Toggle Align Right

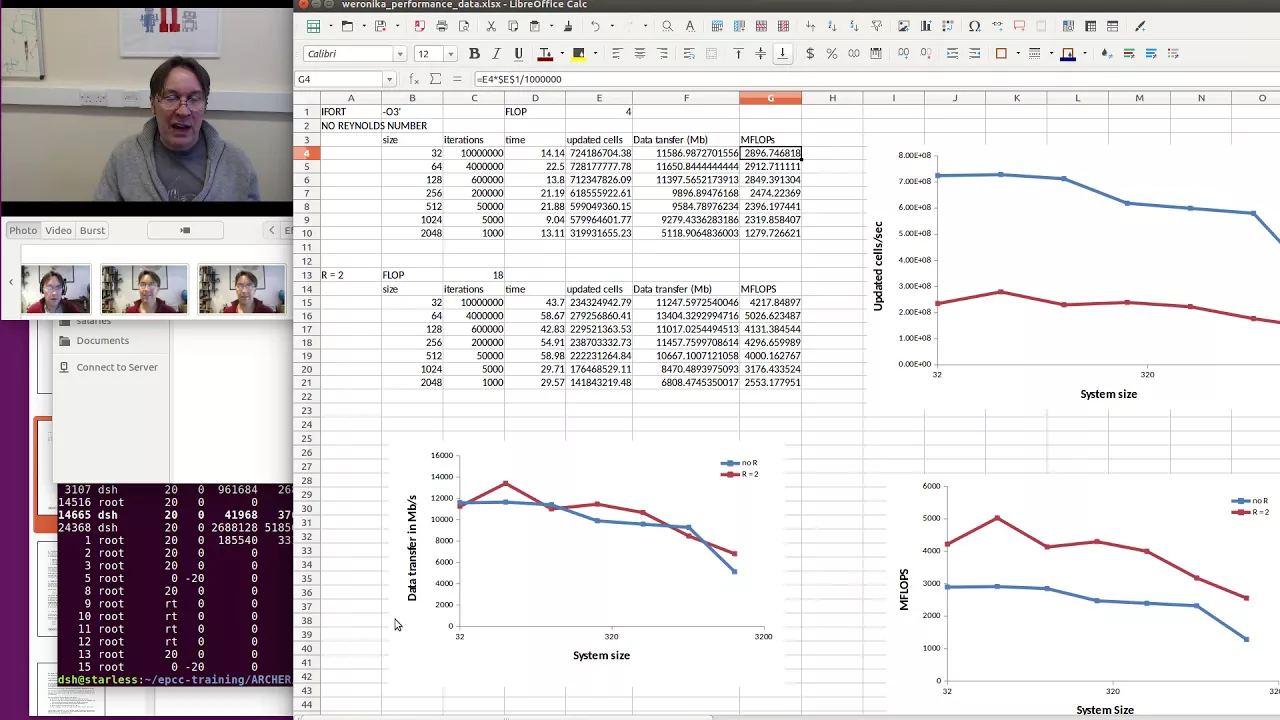coord(661,54)
